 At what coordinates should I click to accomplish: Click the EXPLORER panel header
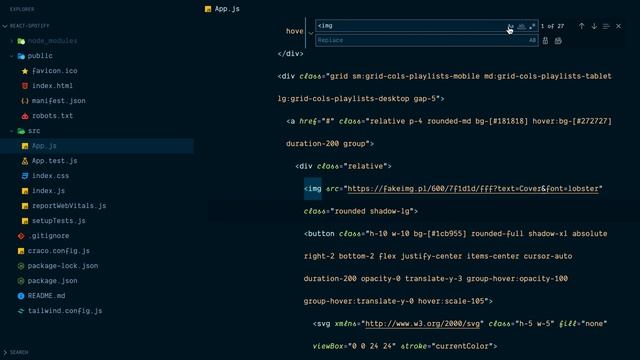click(x=22, y=9)
